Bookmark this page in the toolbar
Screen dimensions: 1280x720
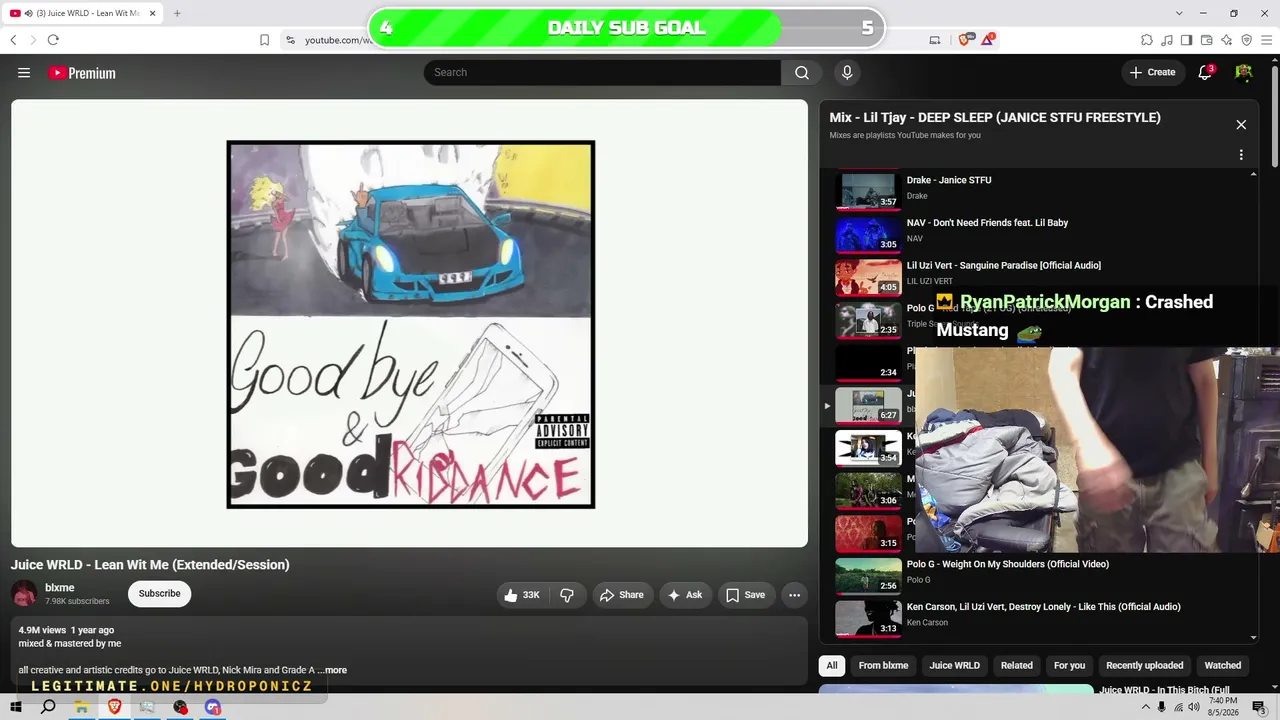(x=264, y=40)
